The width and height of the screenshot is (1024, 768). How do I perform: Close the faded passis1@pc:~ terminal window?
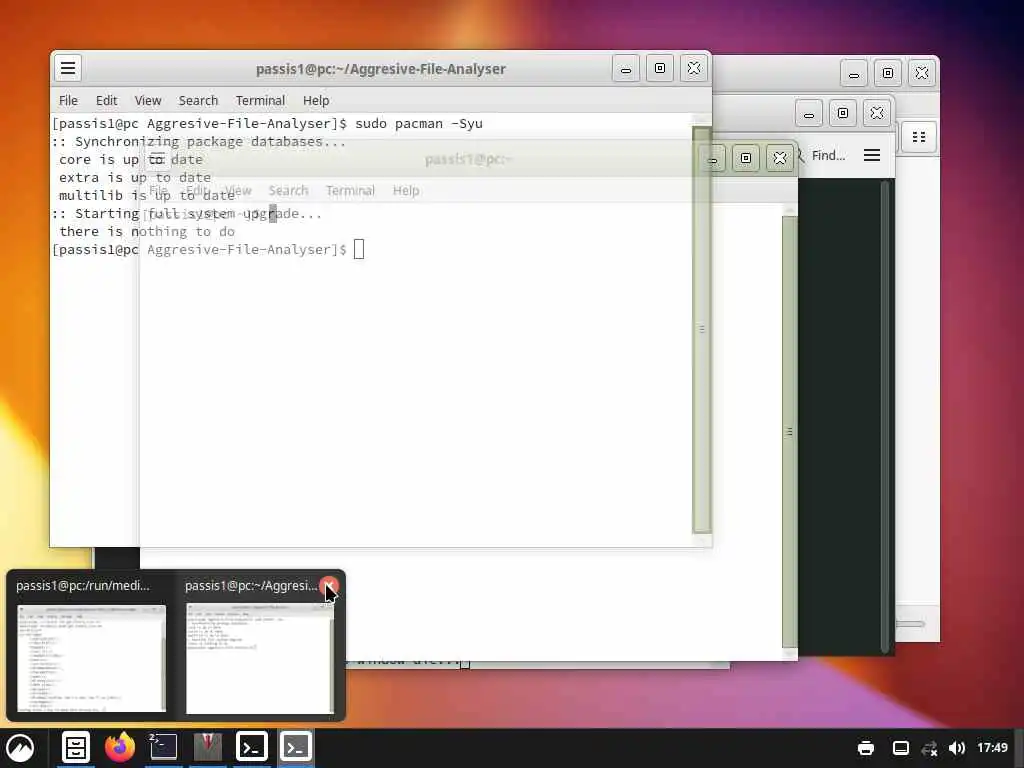coord(780,158)
